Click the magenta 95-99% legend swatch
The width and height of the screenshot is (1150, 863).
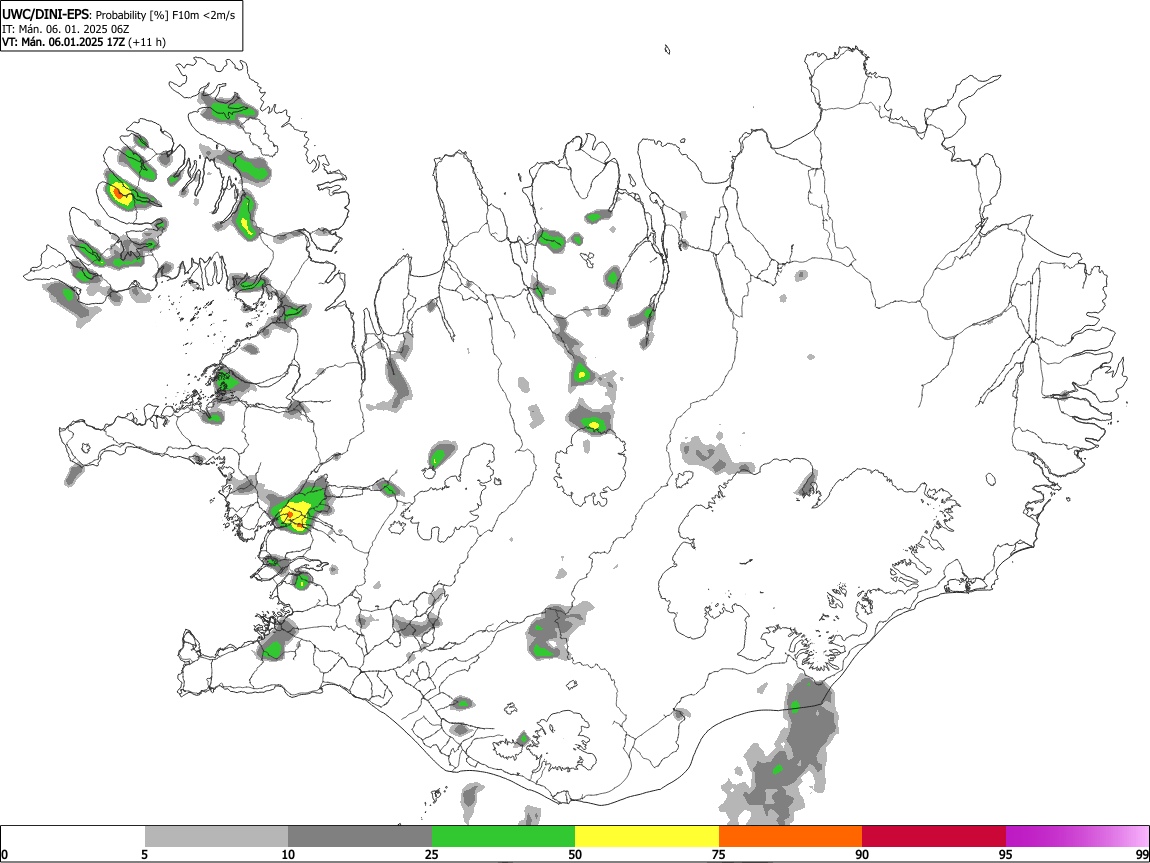[1077, 837]
